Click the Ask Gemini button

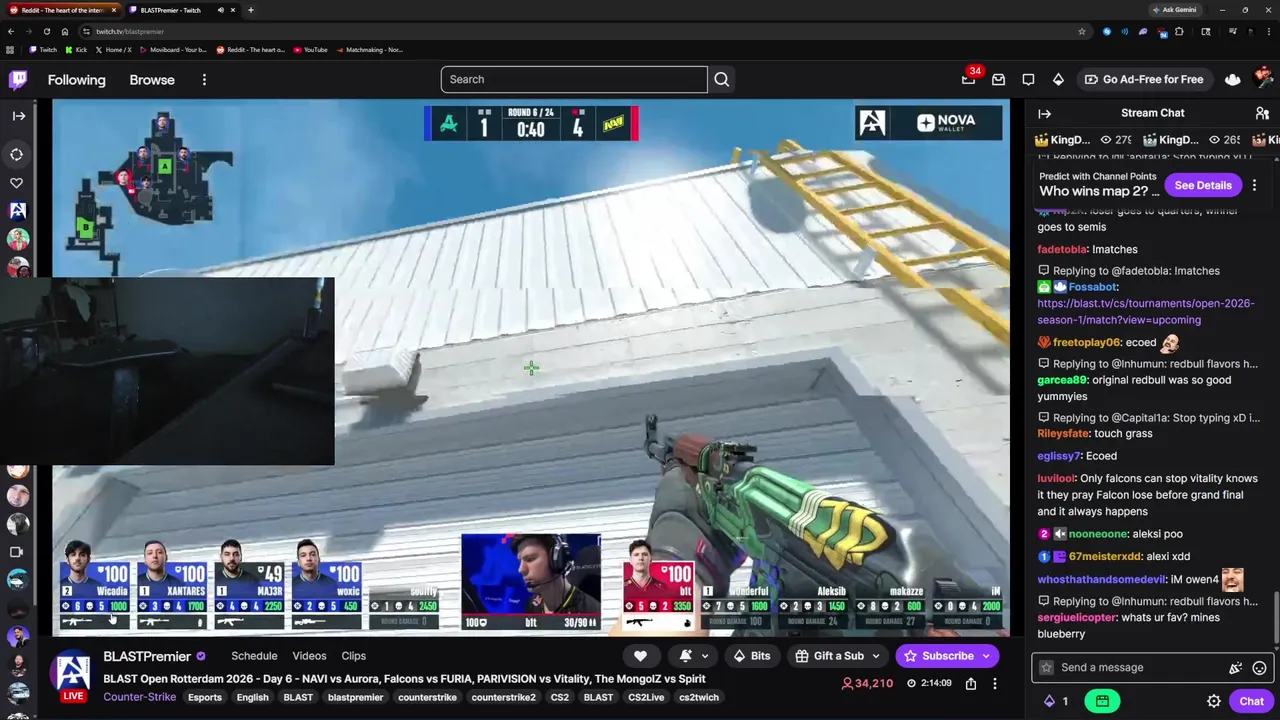(1175, 10)
